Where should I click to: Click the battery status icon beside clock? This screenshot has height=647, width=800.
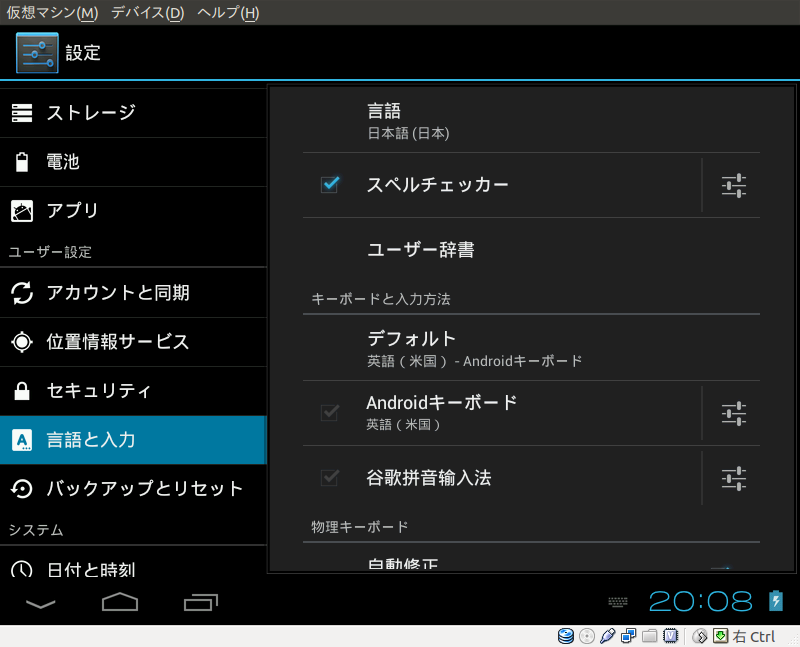click(775, 601)
